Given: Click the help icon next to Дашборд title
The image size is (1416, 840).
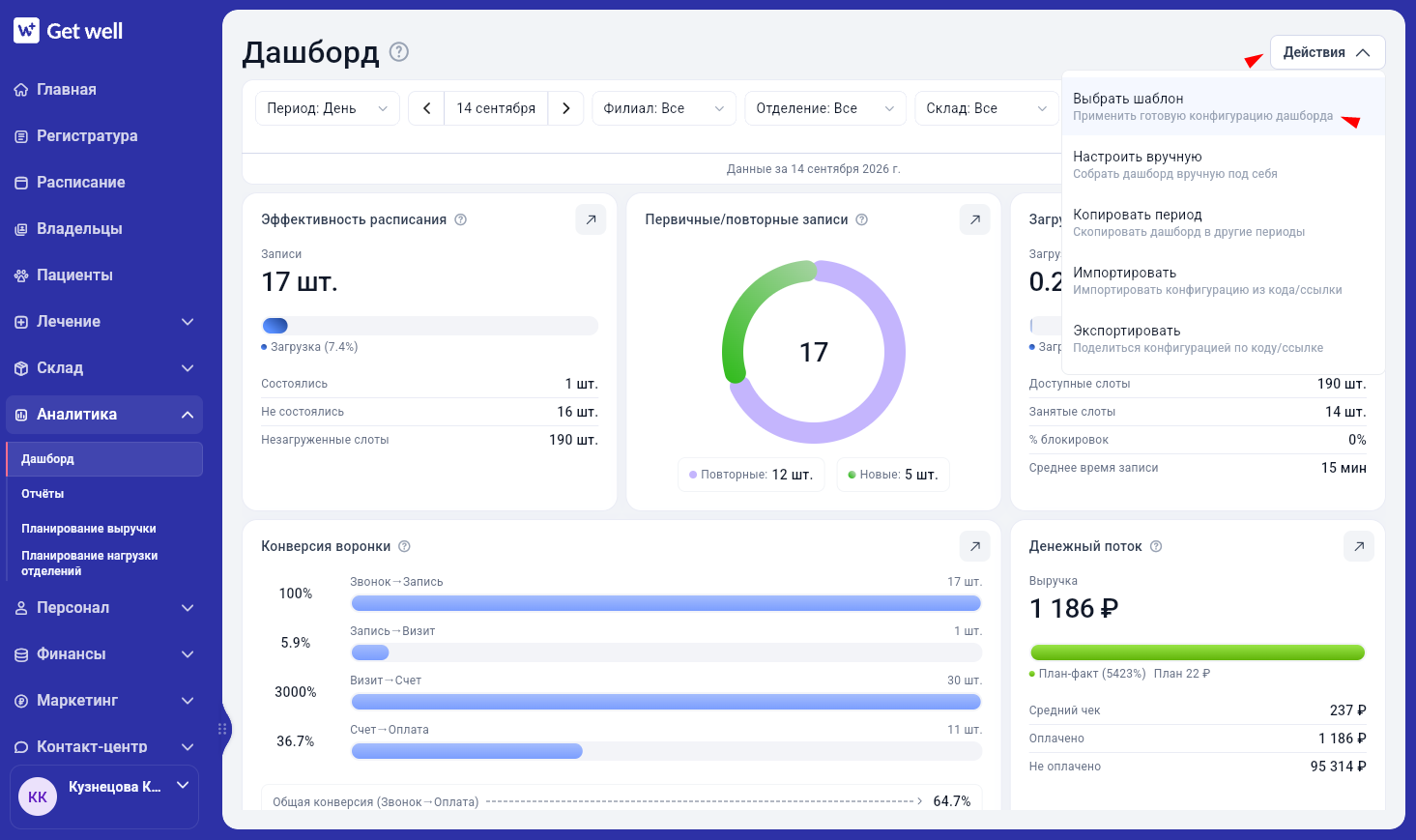Looking at the screenshot, I should click(x=399, y=52).
